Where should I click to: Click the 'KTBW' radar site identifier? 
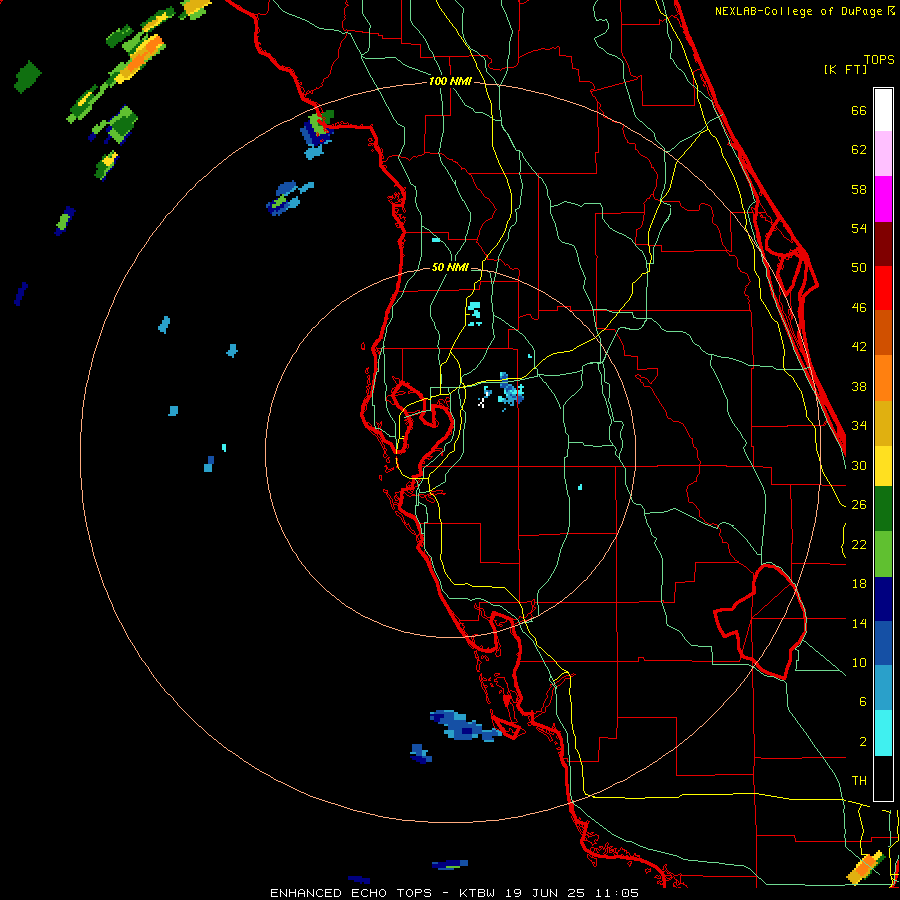click(x=477, y=893)
